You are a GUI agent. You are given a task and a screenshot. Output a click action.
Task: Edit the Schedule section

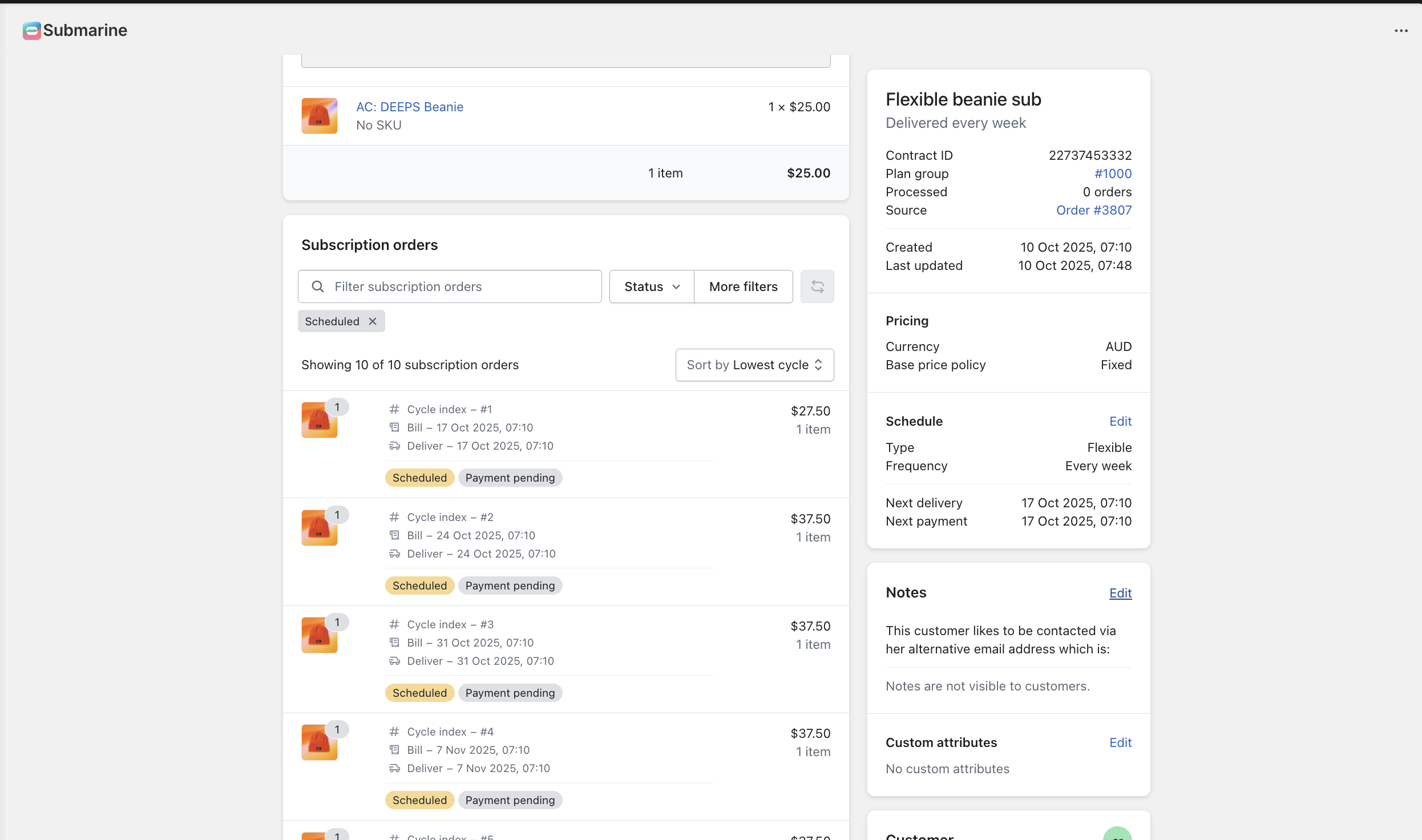1120,421
